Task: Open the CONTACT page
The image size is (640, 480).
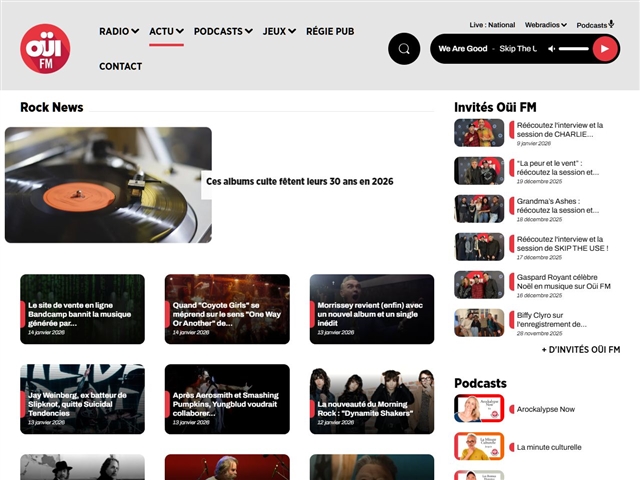Action: click(120, 66)
